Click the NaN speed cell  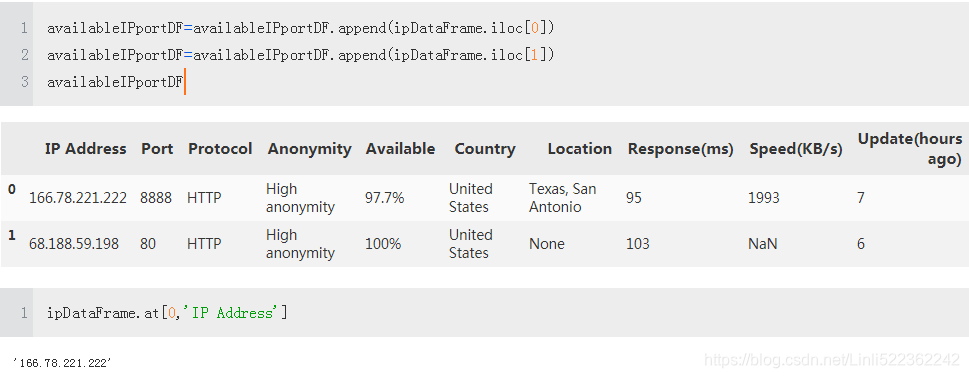pyautogui.click(x=763, y=244)
